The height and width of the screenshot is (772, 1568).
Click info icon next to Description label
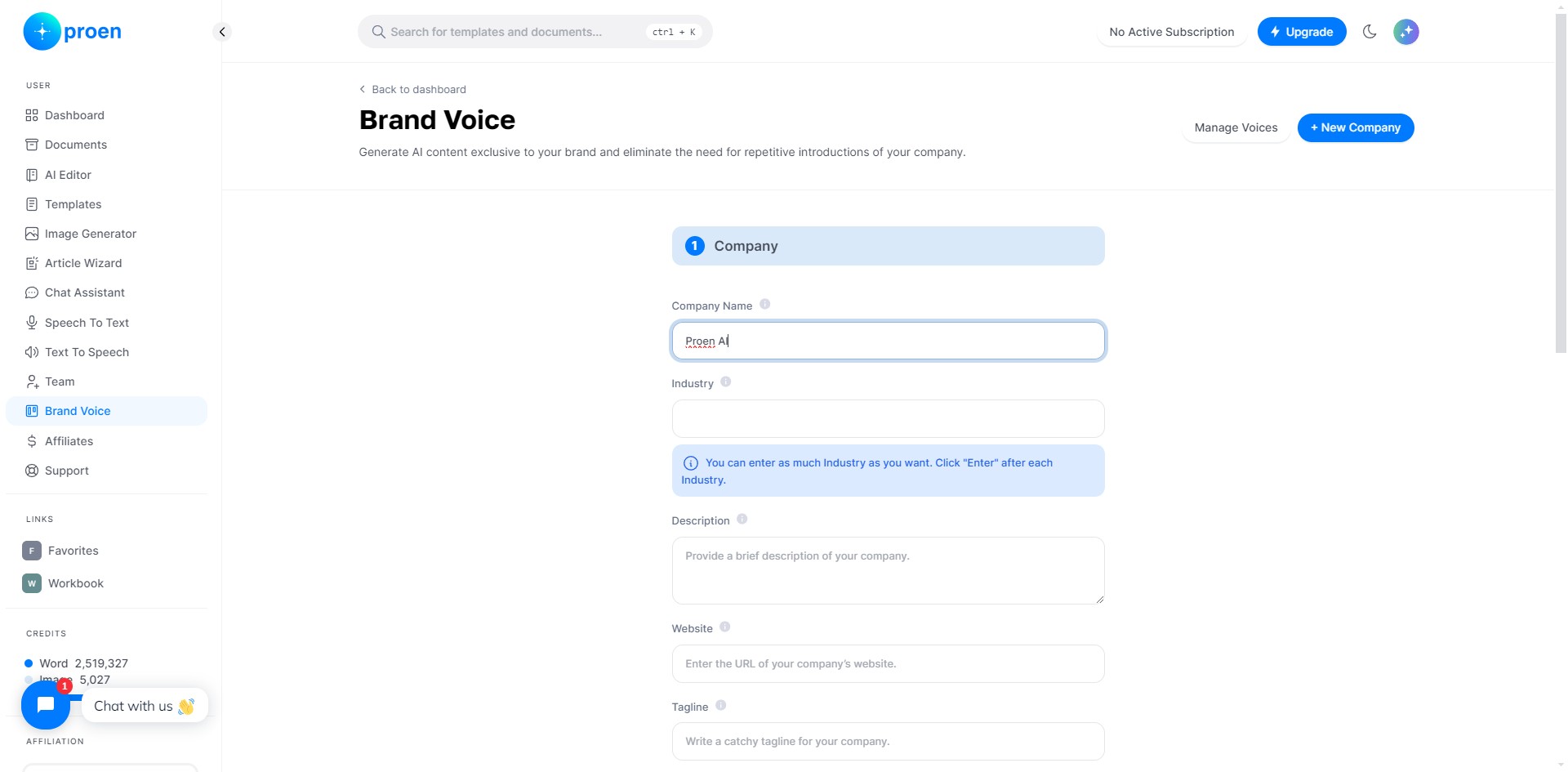click(x=742, y=519)
